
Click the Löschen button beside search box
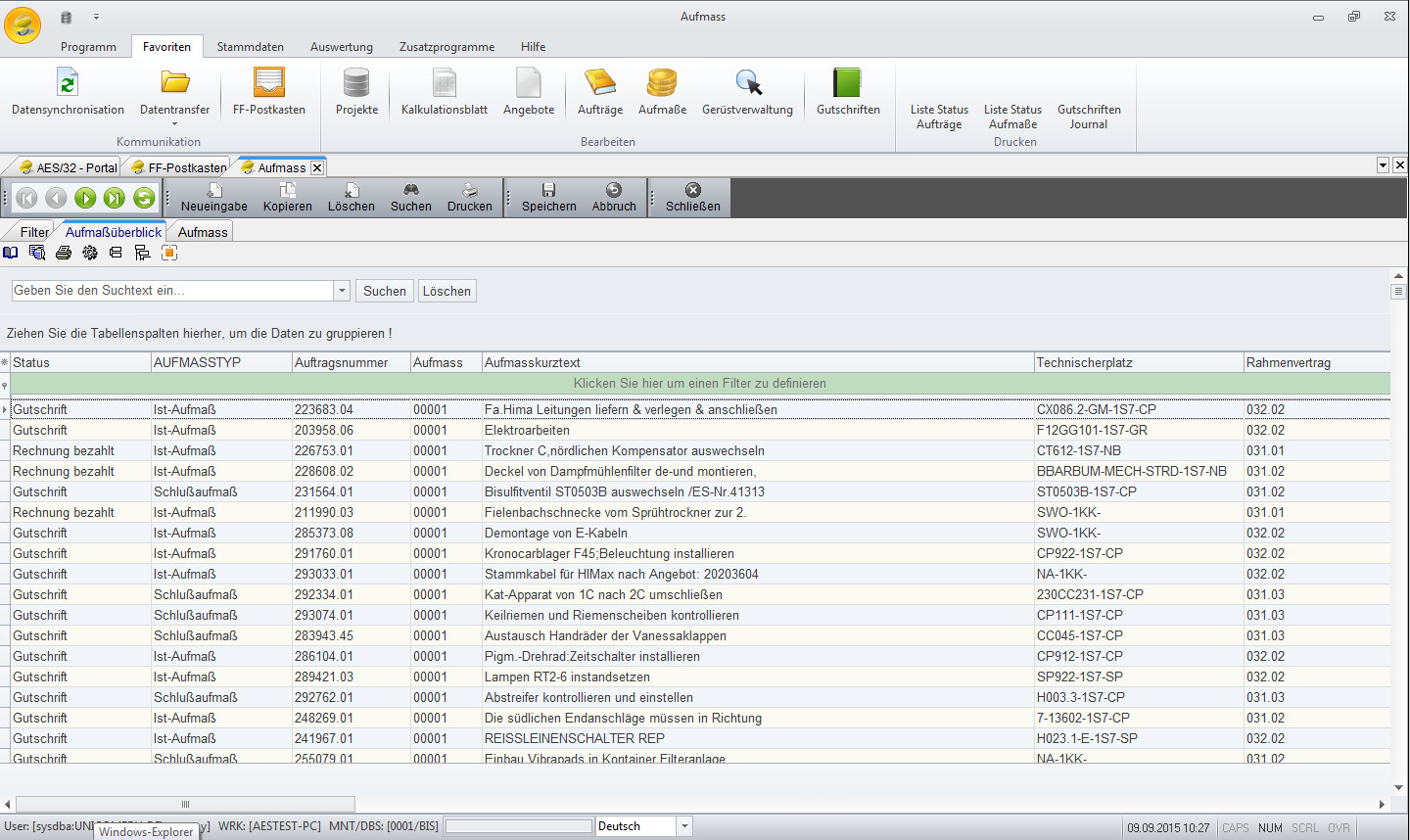click(x=446, y=291)
